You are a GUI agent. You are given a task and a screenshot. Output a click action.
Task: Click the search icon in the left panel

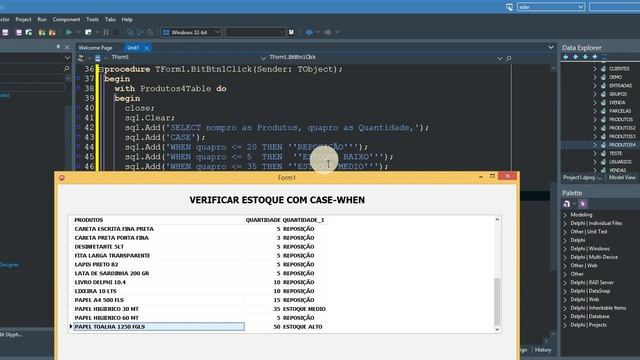[x=67, y=69]
